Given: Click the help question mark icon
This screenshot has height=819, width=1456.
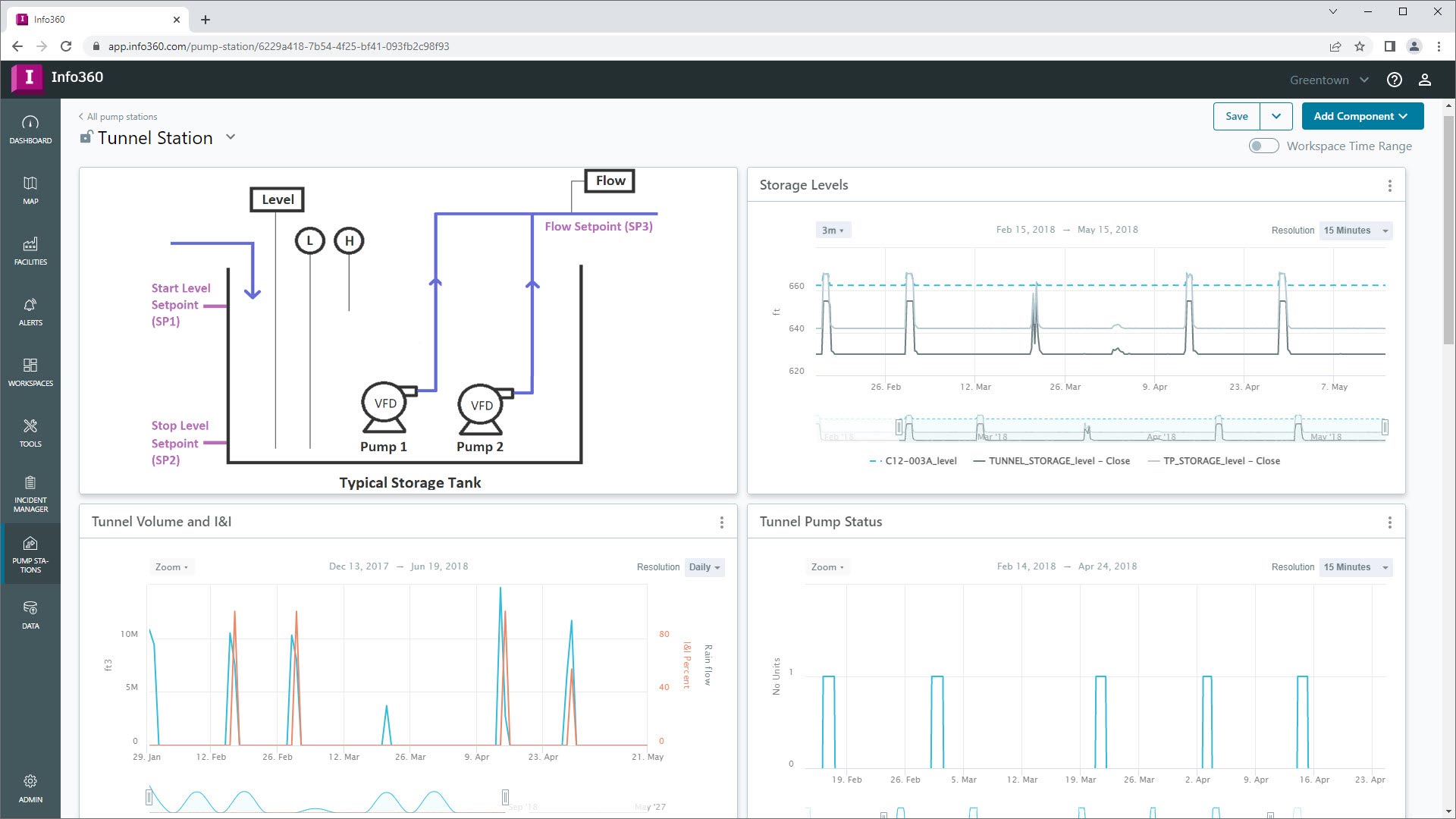Looking at the screenshot, I should point(1394,80).
